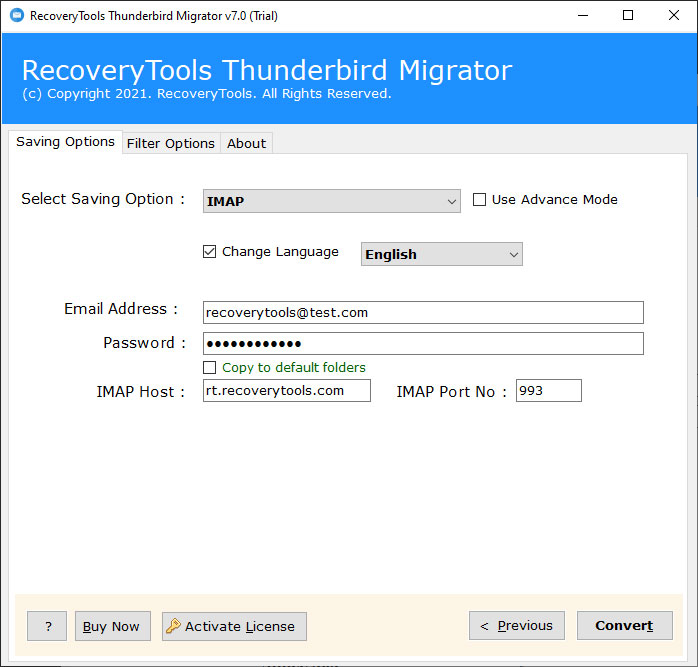698x667 pixels.
Task: Click the key icon on Activate License
Action: (173, 626)
